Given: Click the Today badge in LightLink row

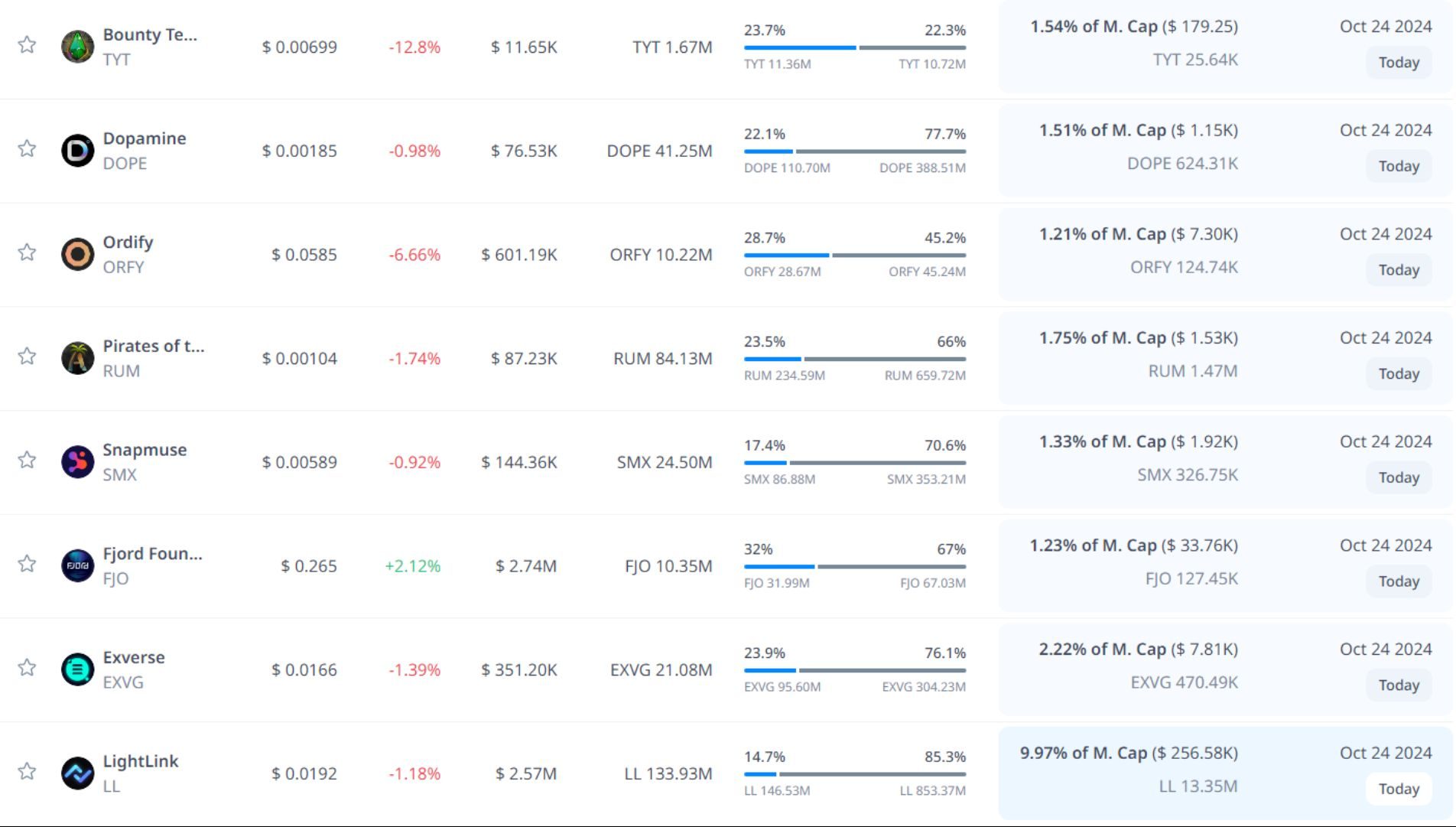Looking at the screenshot, I should tap(1398, 789).
